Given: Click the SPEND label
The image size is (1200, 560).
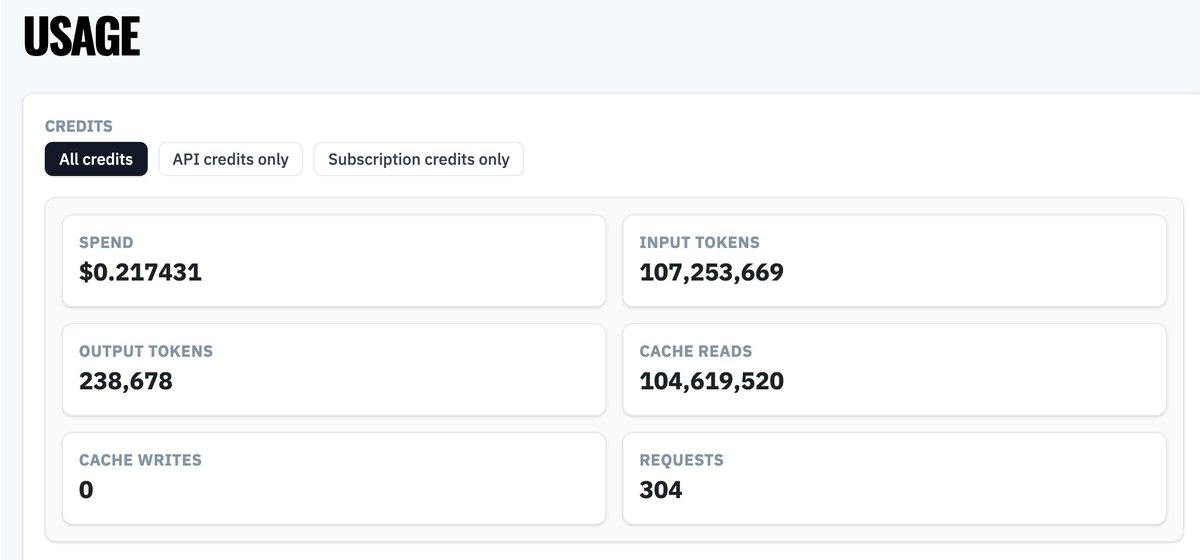Looking at the screenshot, I should click(x=106, y=242).
